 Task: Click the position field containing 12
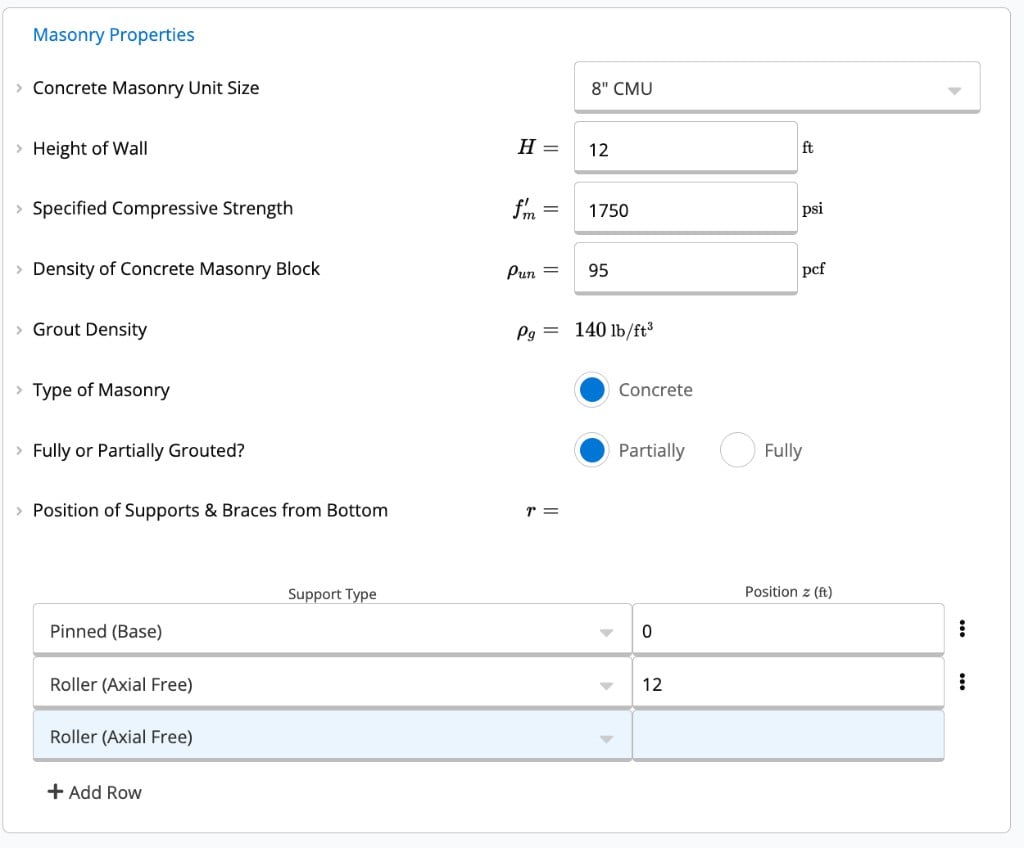788,683
